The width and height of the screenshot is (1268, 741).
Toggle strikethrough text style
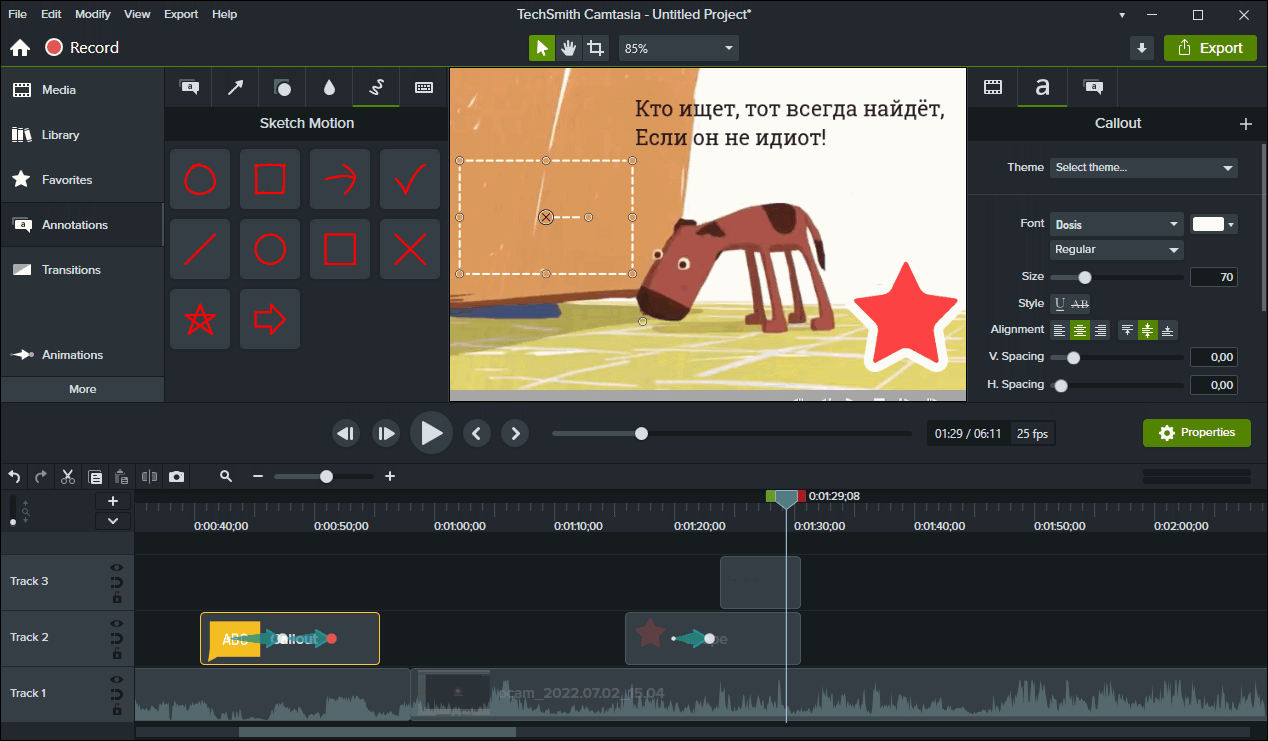tap(1080, 303)
